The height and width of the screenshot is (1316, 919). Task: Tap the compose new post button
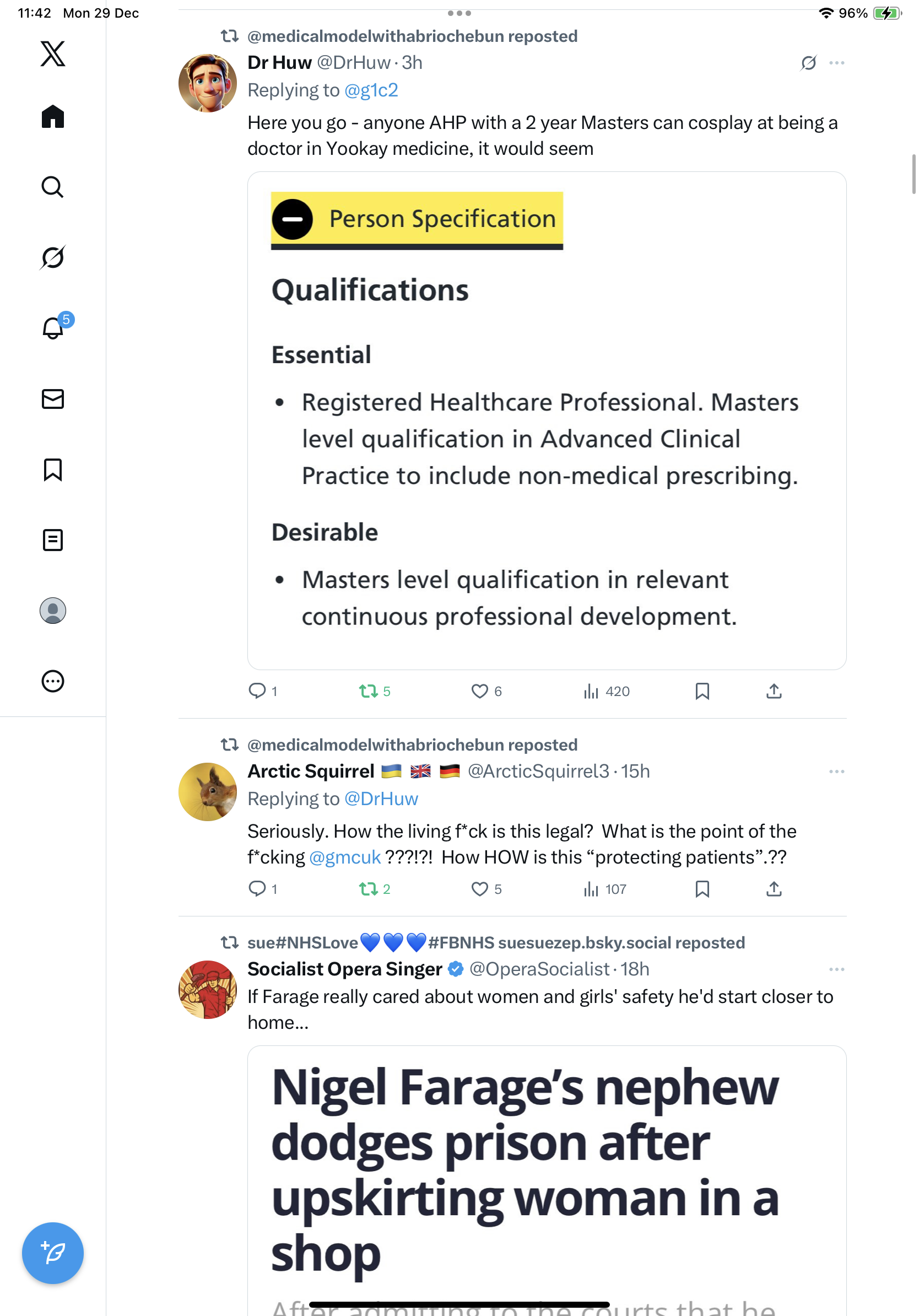53,1253
